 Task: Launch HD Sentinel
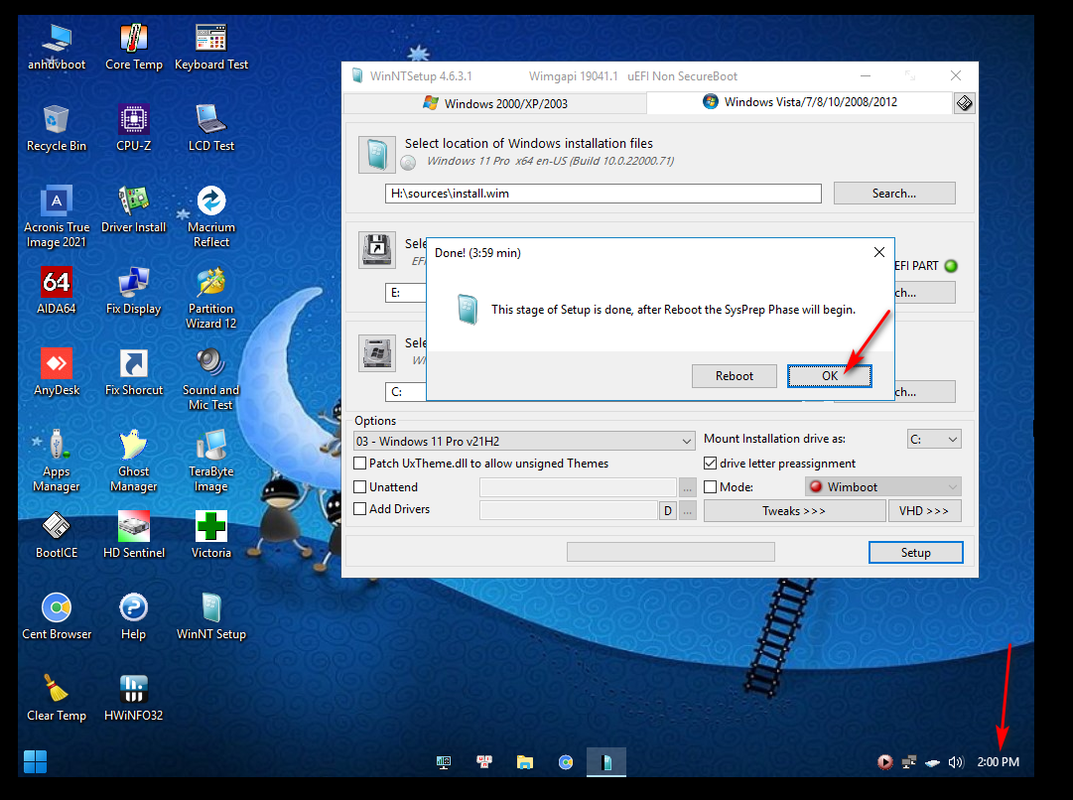tap(133, 534)
